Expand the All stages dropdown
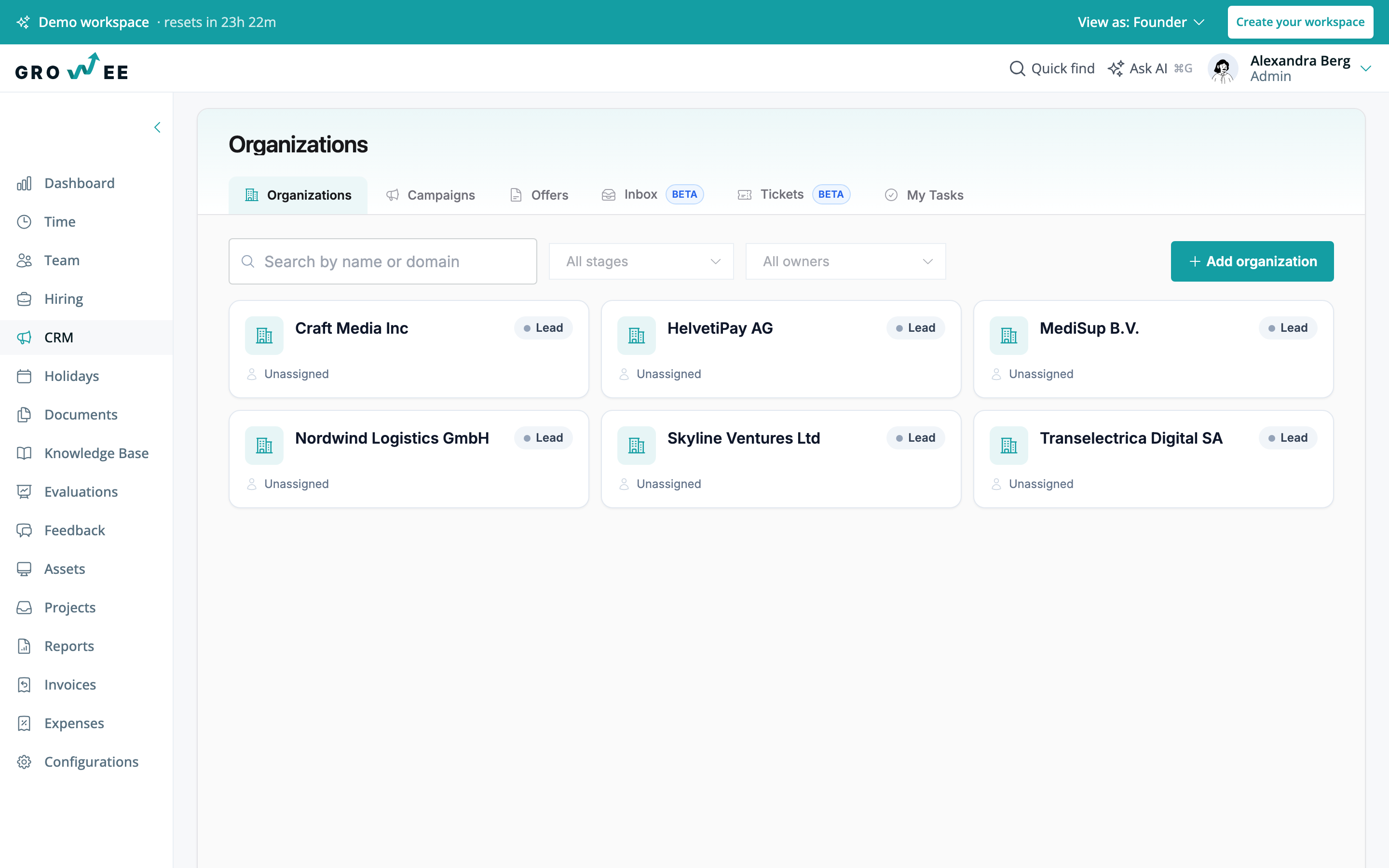1389x868 pixels. (x=641, y=261)
